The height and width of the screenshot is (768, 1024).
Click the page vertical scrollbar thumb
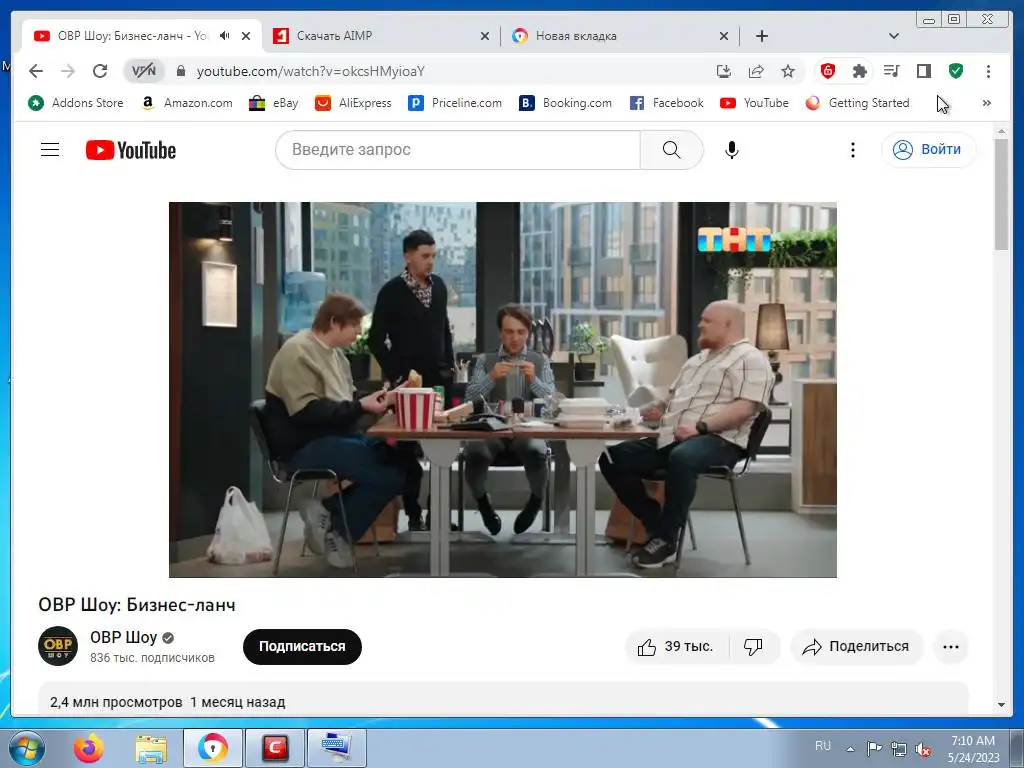[1001, 194]
